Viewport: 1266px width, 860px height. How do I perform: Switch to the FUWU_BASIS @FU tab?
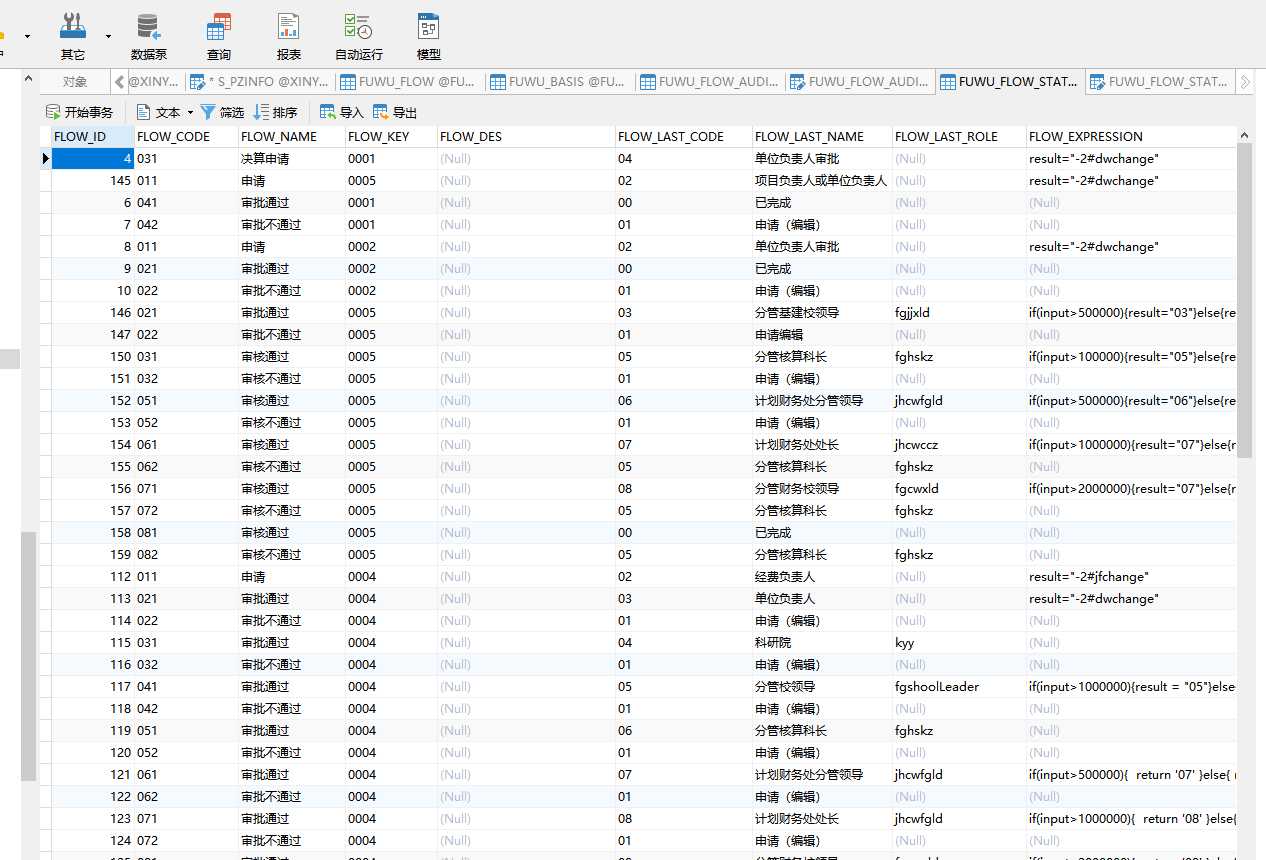tap(559, 82)
